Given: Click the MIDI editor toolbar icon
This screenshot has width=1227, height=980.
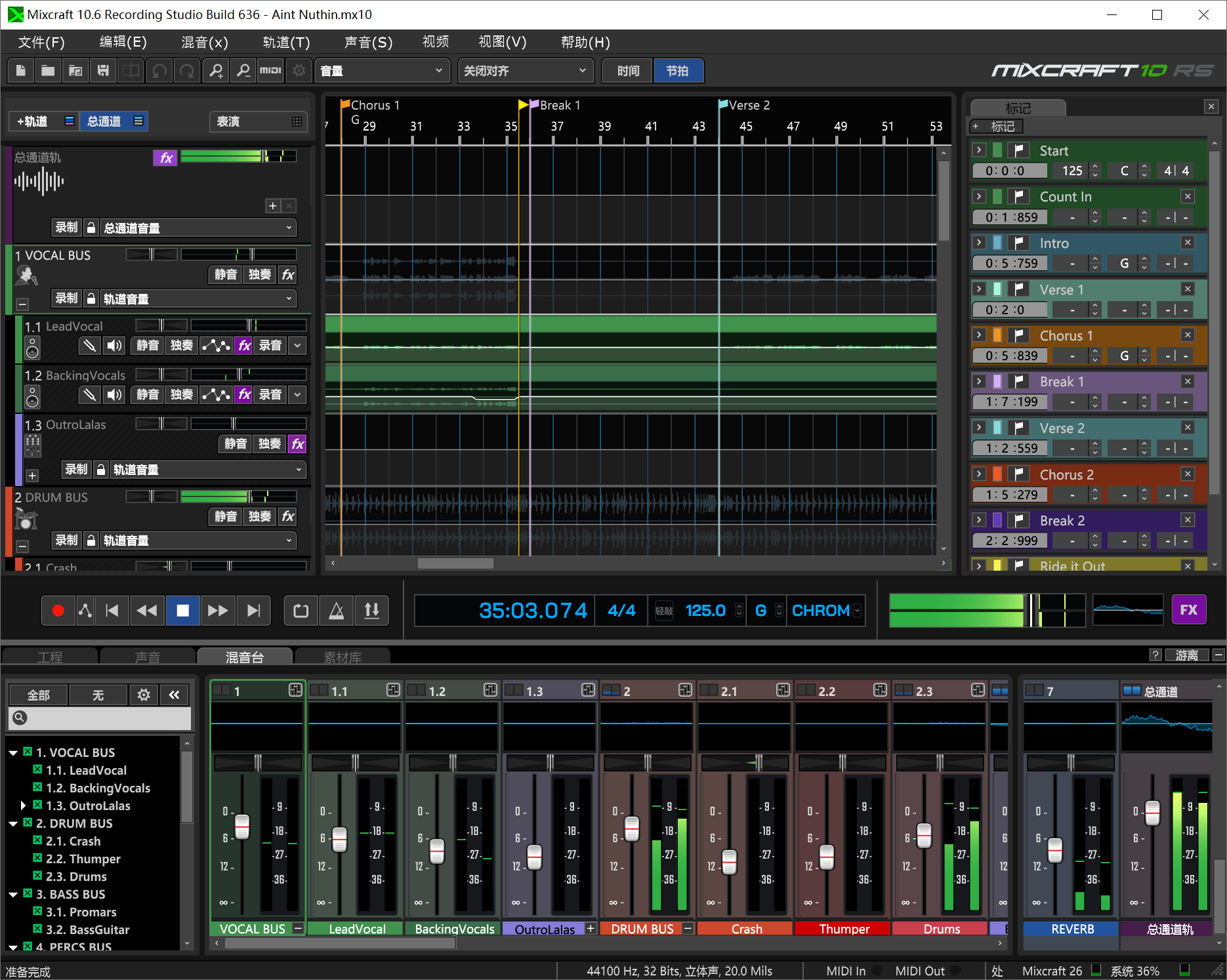Looking at the screenshot, I should click(270, 71).
